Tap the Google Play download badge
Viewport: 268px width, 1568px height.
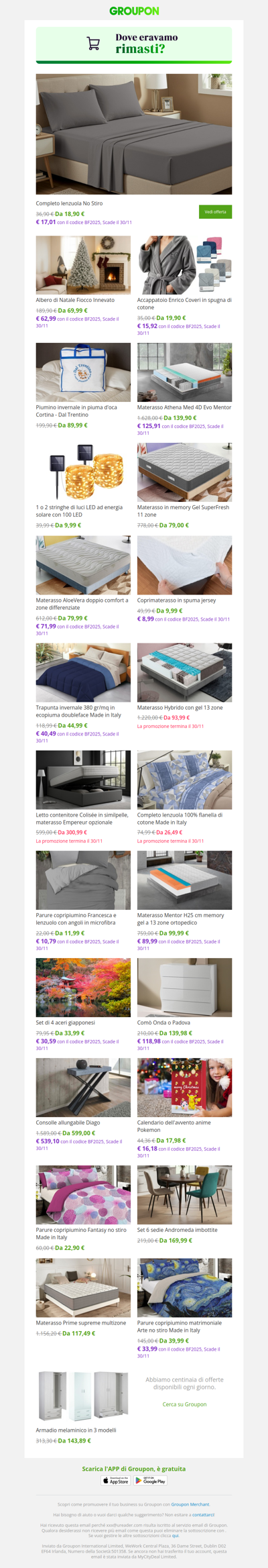(x=151, y=1480)
